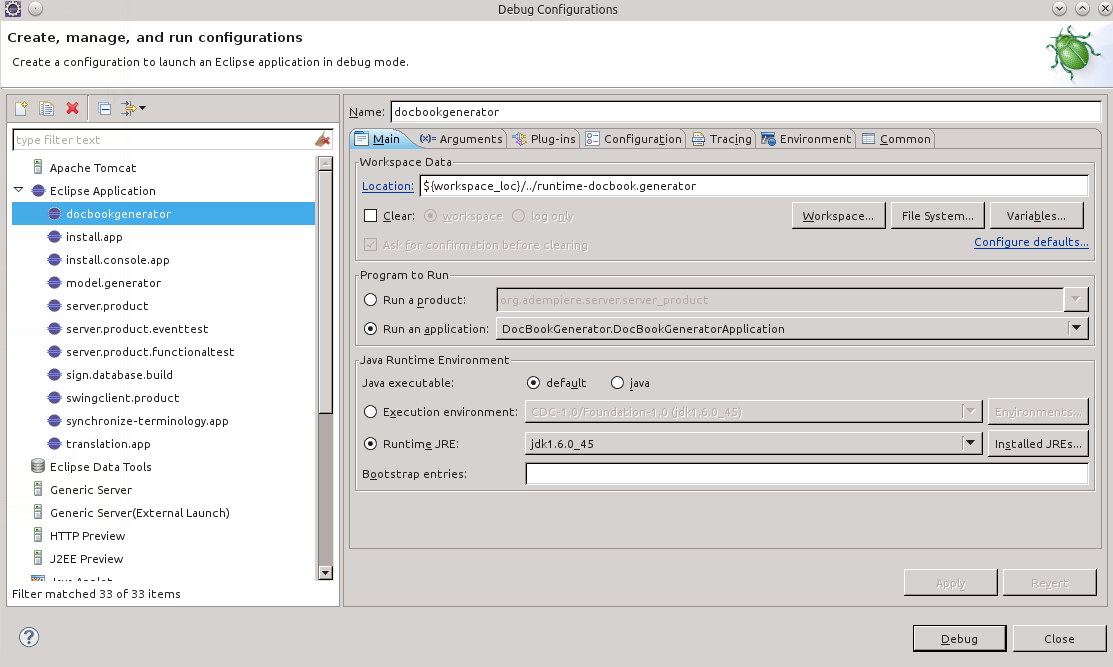Click the HTTP Preview icon
This screenshot has width=1113, height=667.
point(38,536)
